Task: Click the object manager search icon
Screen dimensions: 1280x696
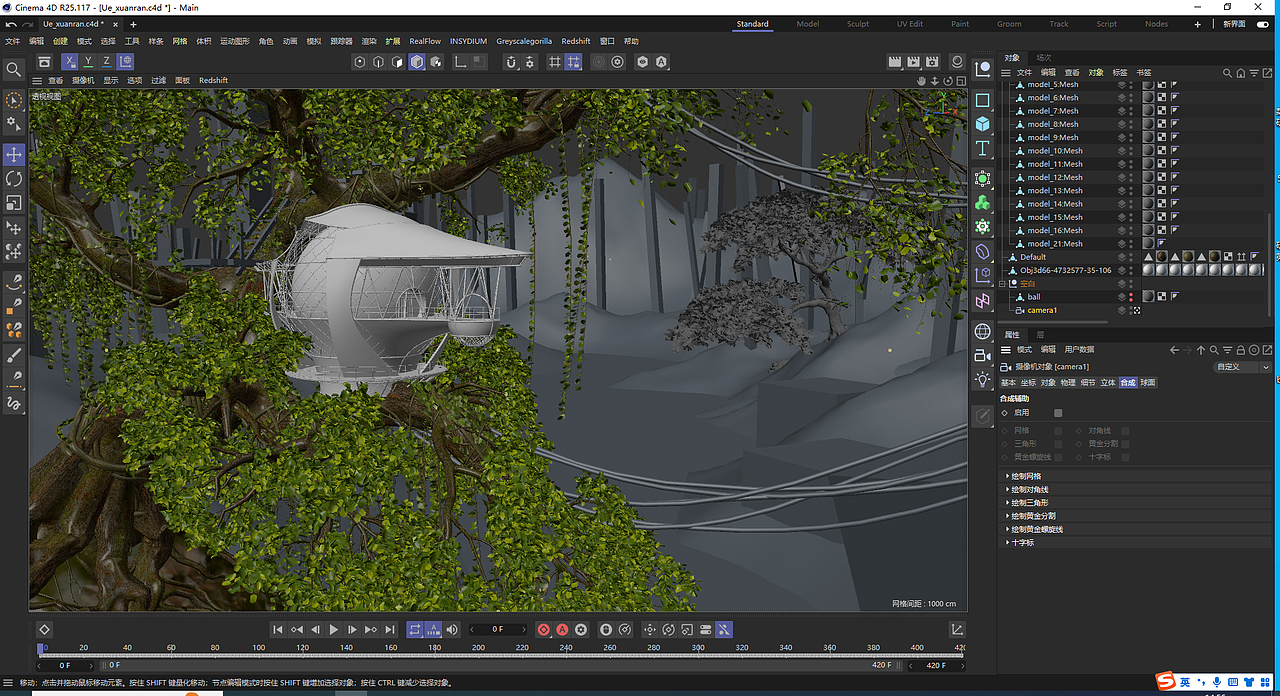Action: pos(1228,72)
